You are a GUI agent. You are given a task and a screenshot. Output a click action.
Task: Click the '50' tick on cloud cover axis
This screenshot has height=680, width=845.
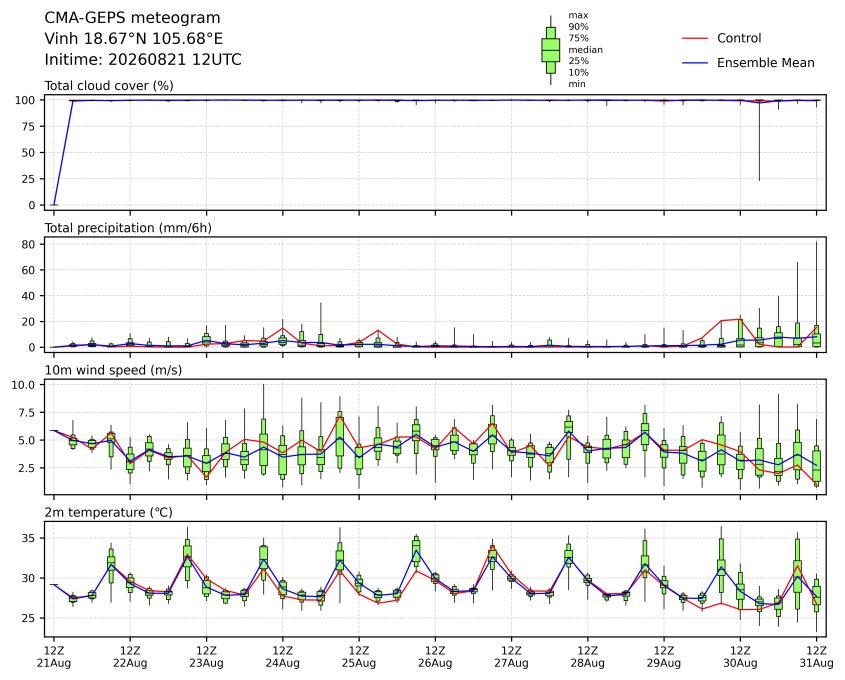pos(29,152)
